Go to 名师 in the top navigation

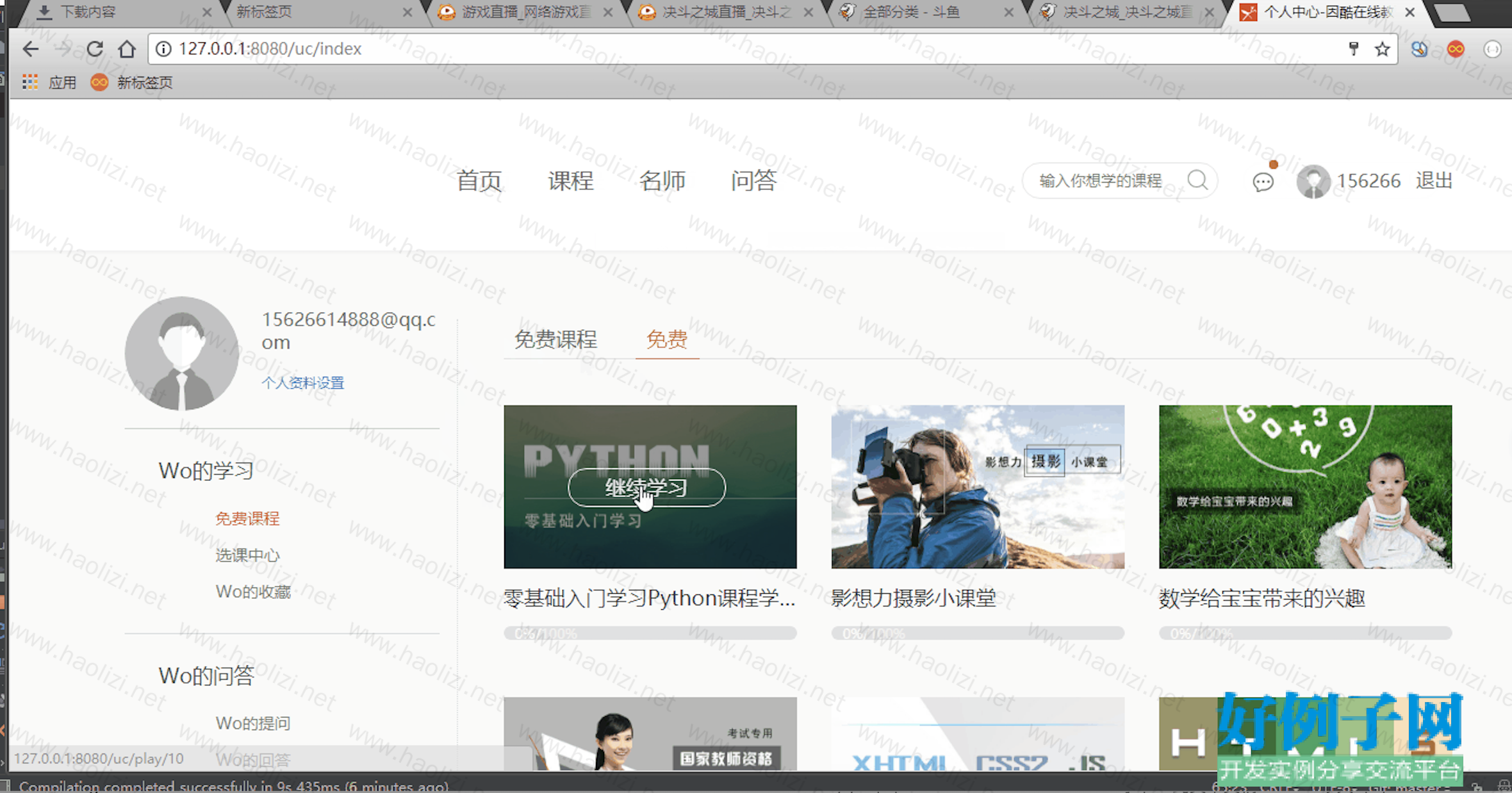pos(662,181)
